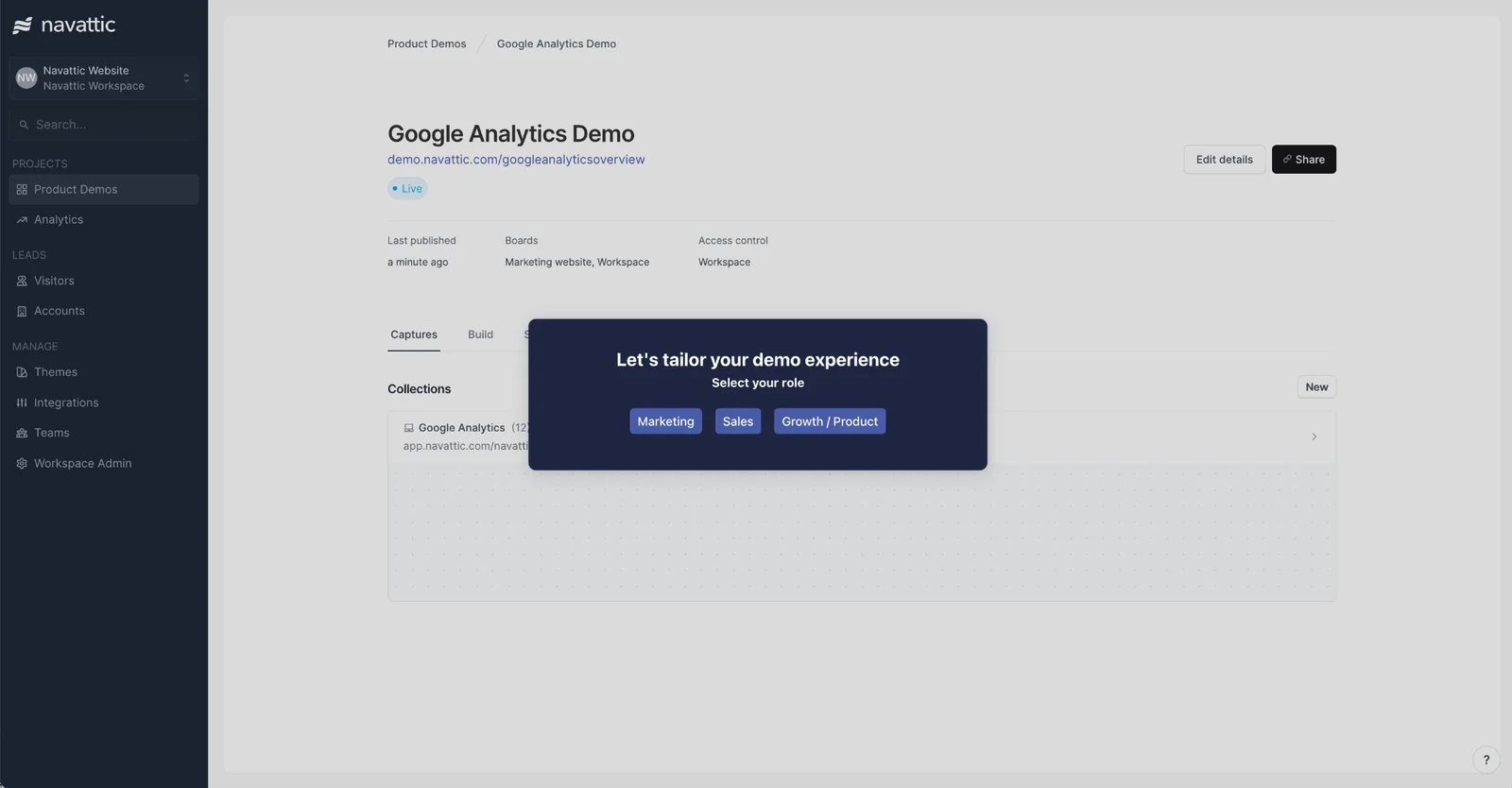1512x788 pixels.
Task: Open the Navattic Website workspace switcher
Action: [104, 78]
